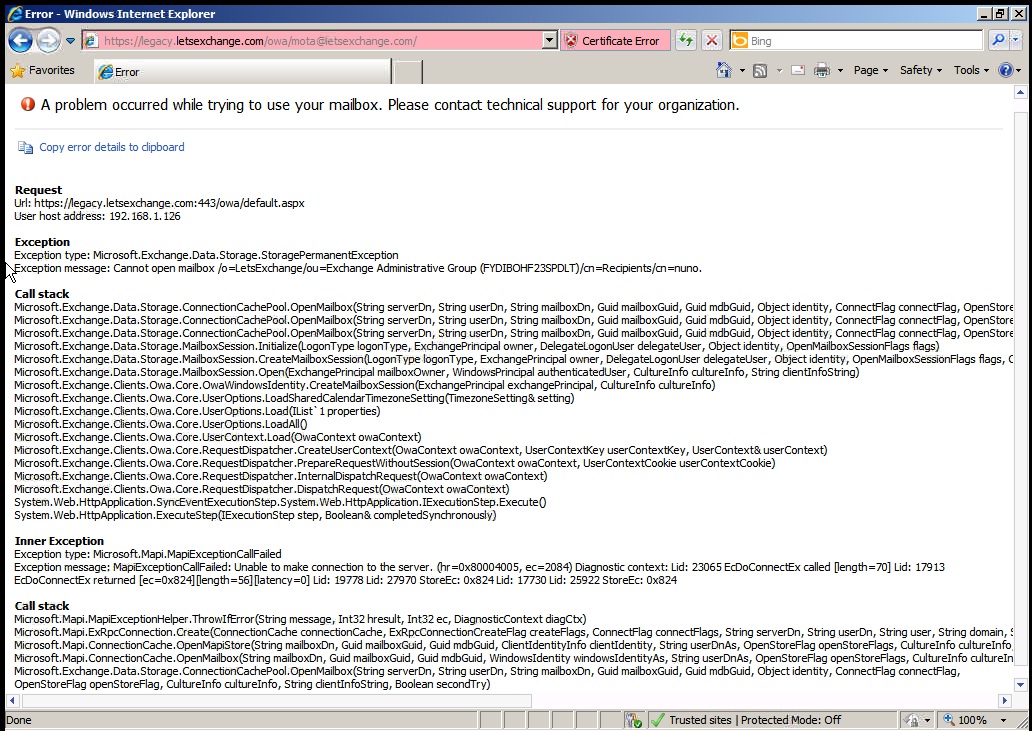Click the User host address 192.168.1.126 line
The image size is (1032, 731).
[x=97, y=216]
